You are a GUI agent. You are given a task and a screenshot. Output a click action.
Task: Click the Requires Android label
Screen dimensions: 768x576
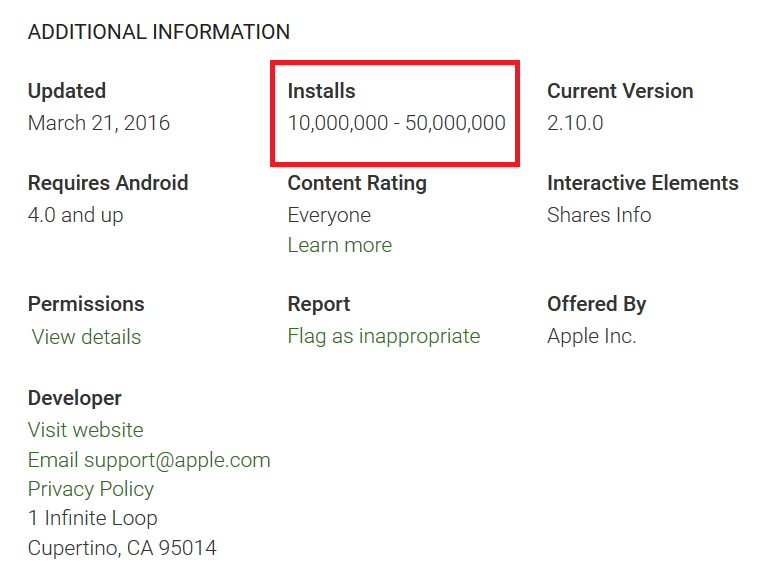click(x=108, y=183)
